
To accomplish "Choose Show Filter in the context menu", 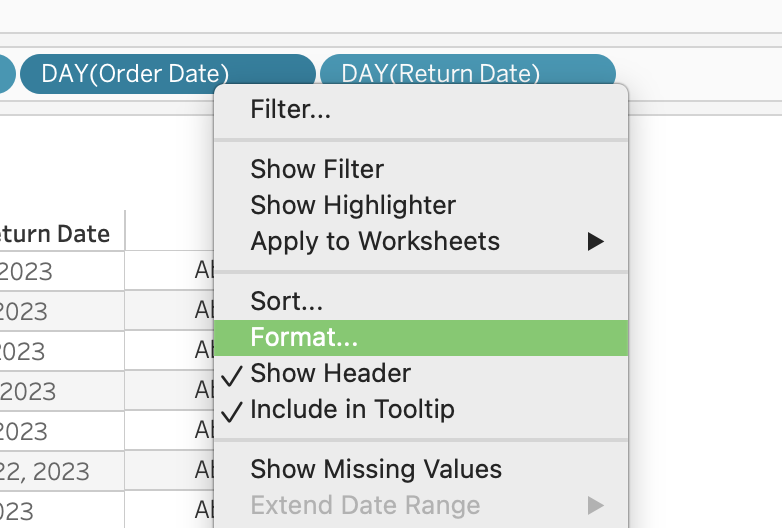I will coord(317,169).
